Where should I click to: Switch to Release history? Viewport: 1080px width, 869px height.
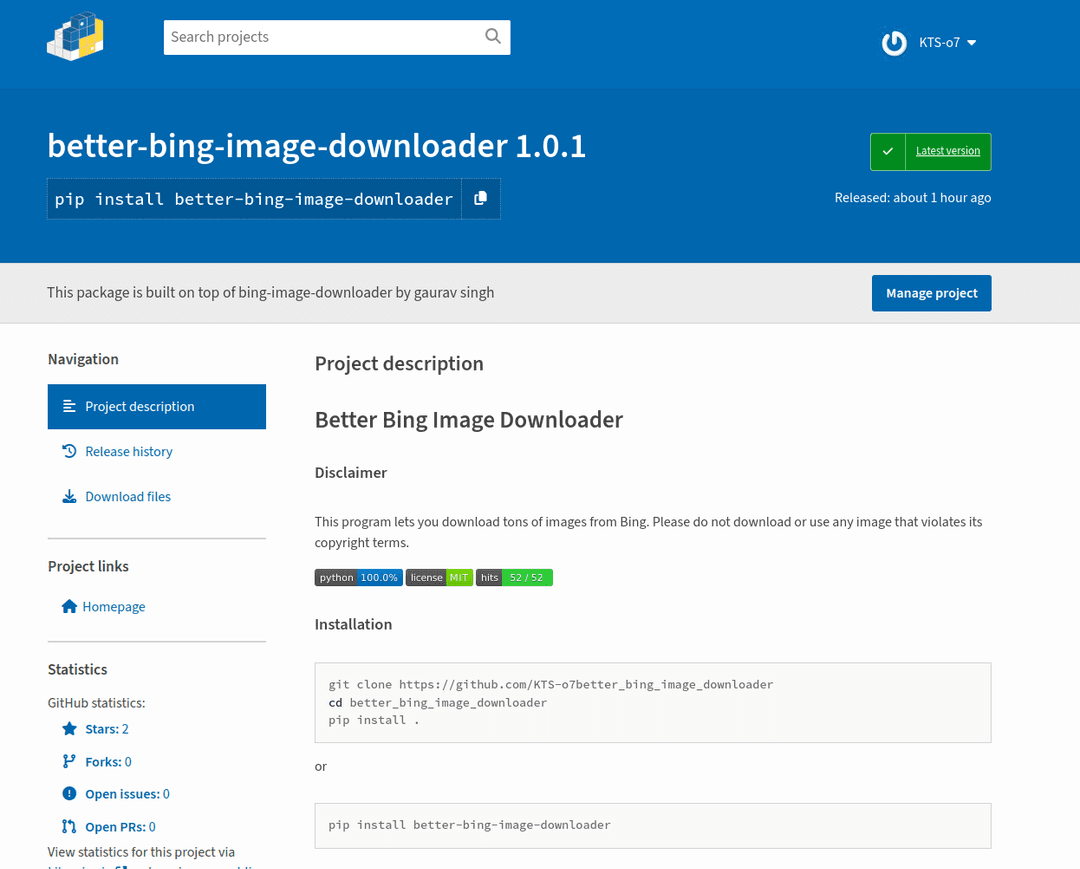coord(128,451)
